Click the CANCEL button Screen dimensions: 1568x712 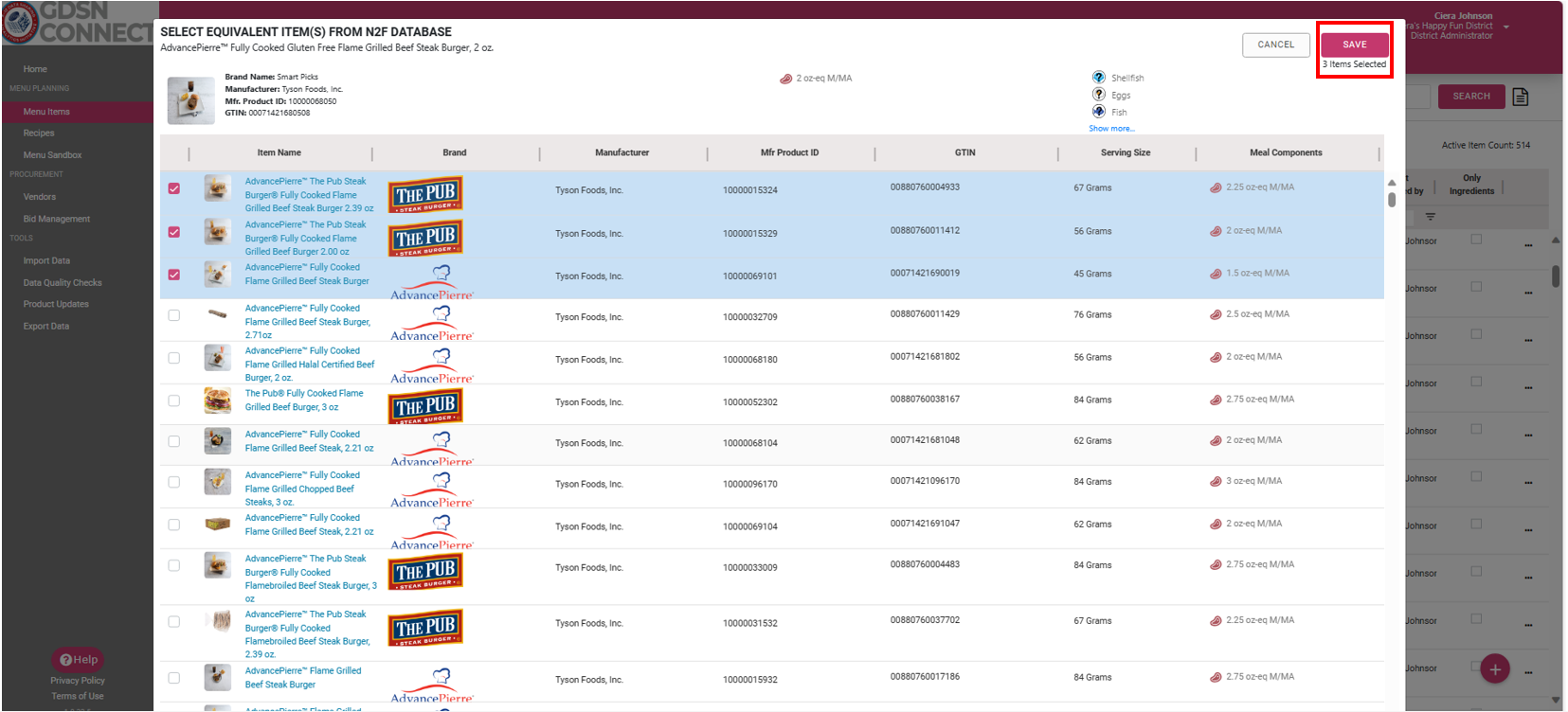[1275, 44]
